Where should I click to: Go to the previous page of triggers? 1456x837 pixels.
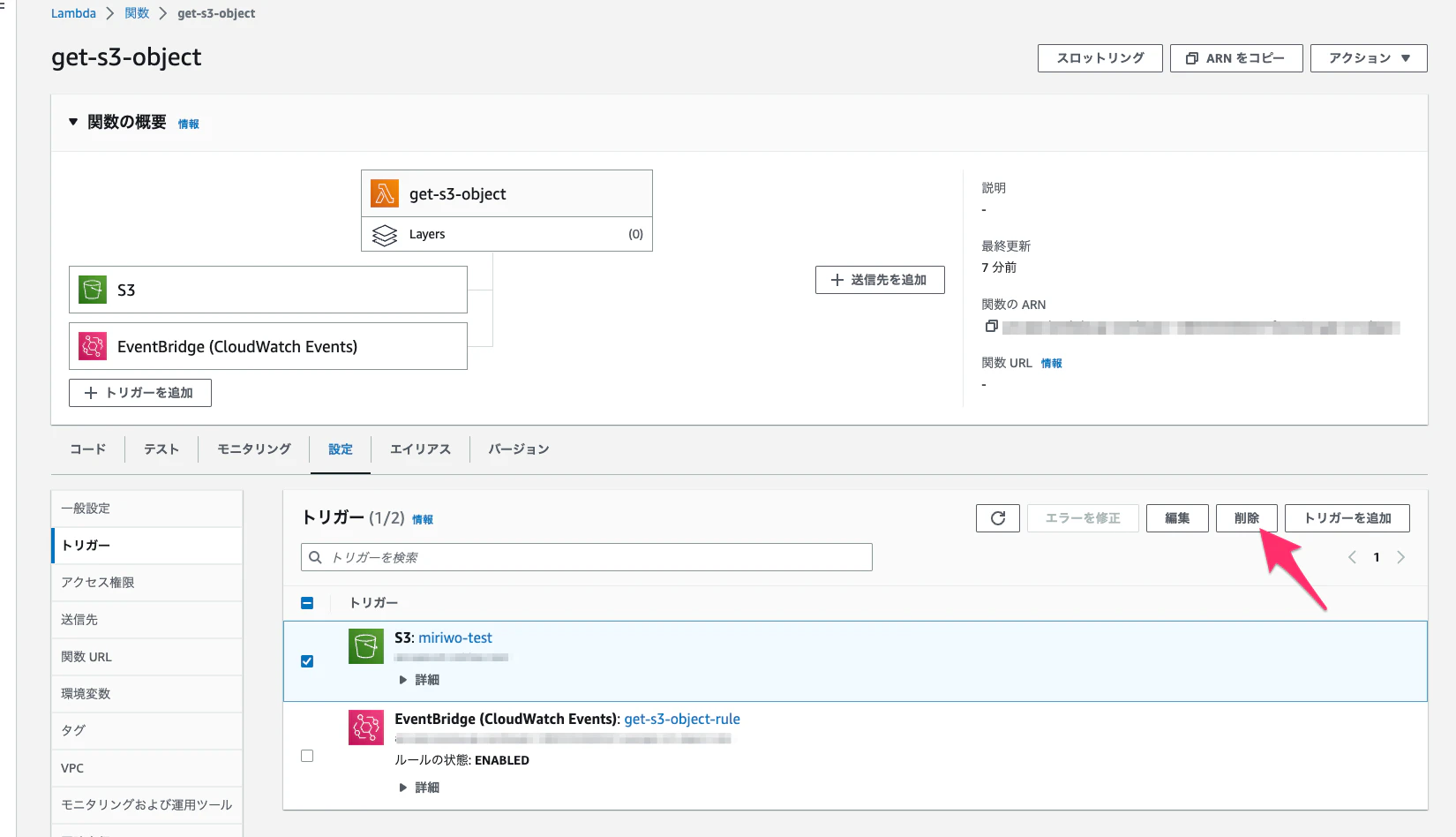tap(1352, 557)
